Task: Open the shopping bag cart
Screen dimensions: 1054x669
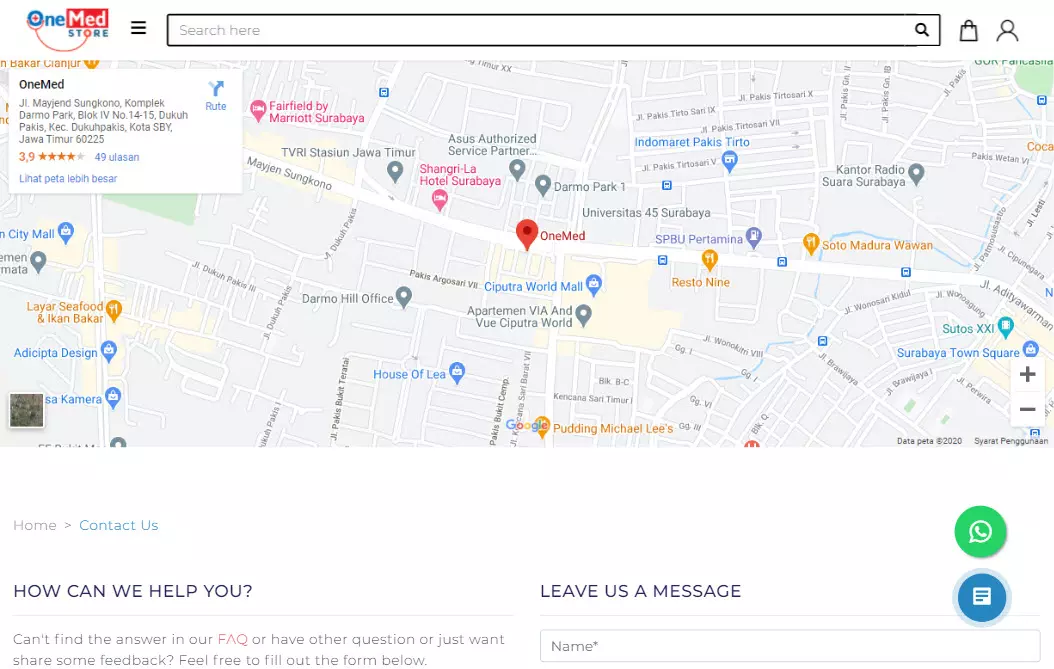Action: [968, 30]
